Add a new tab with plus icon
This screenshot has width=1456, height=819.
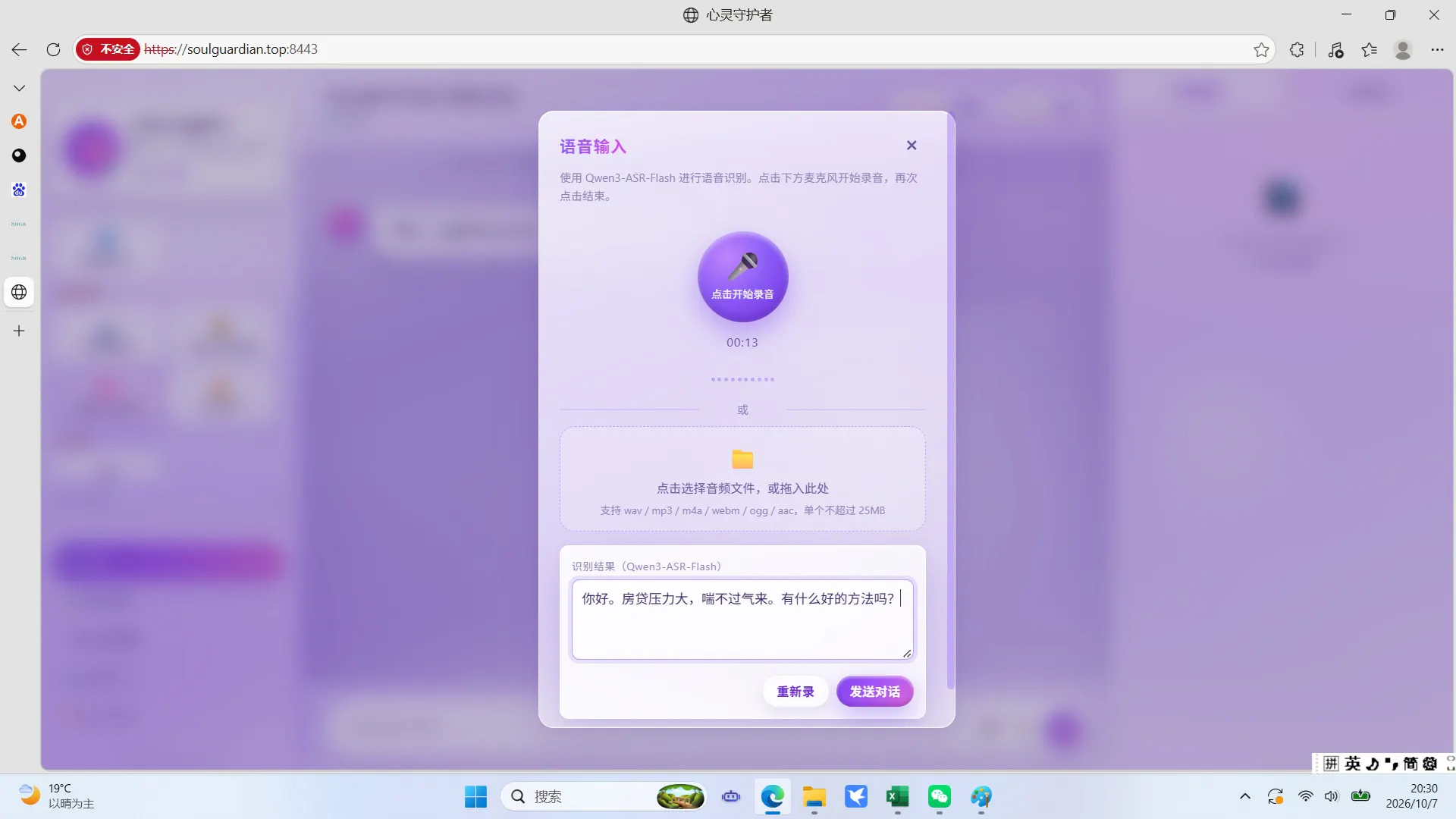(x=19, y=331)
